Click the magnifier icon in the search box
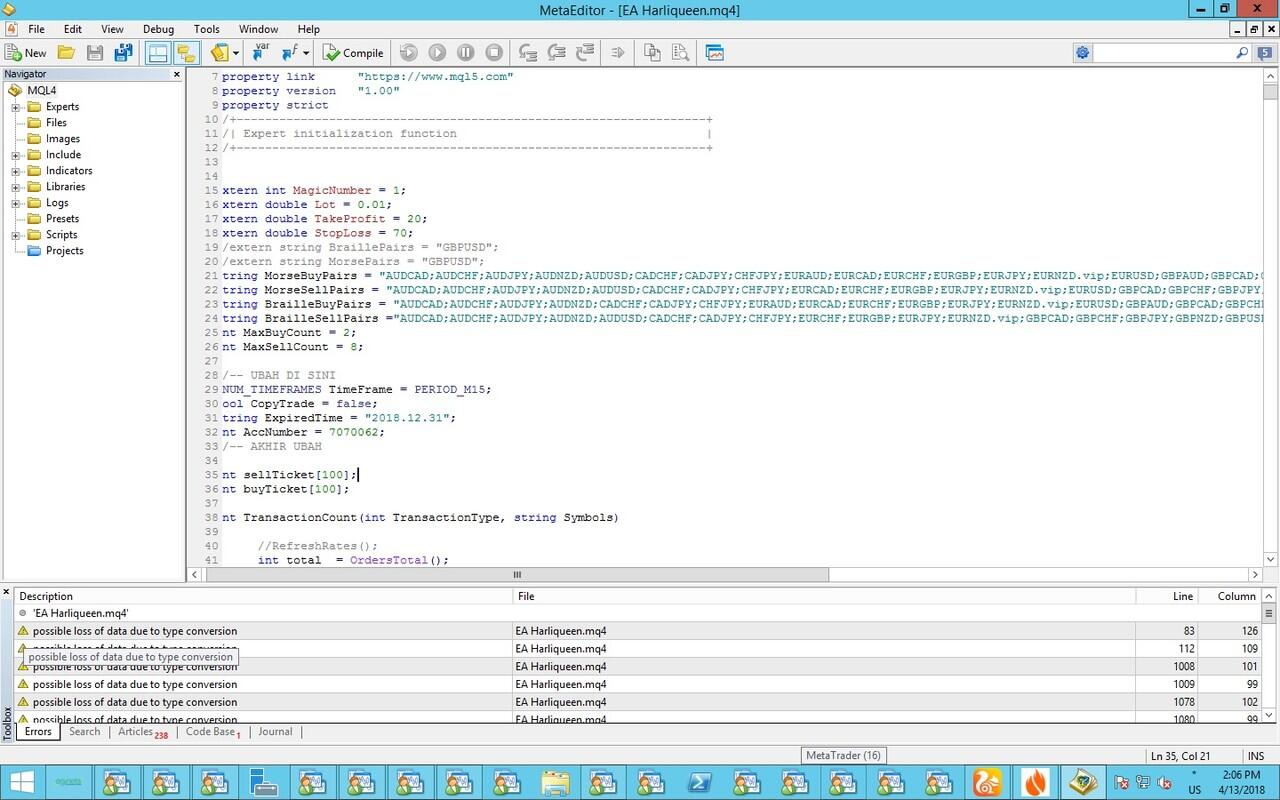This screenshot has width=1280, height=800. click(1243, 53)
